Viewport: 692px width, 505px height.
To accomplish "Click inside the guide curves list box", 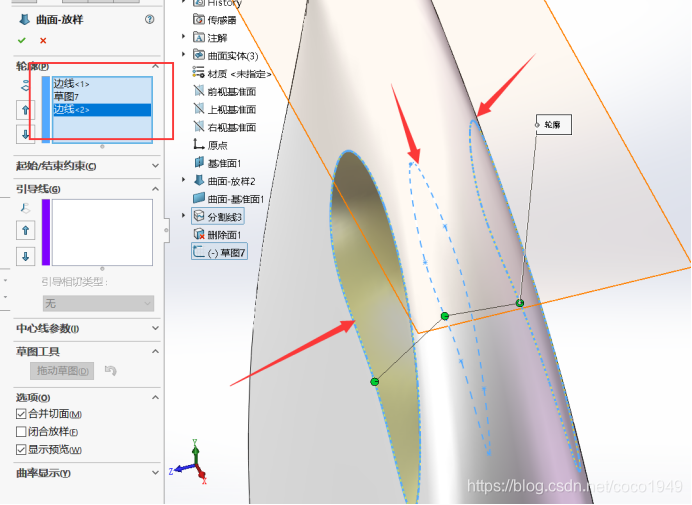I will (x=102, y=232).
